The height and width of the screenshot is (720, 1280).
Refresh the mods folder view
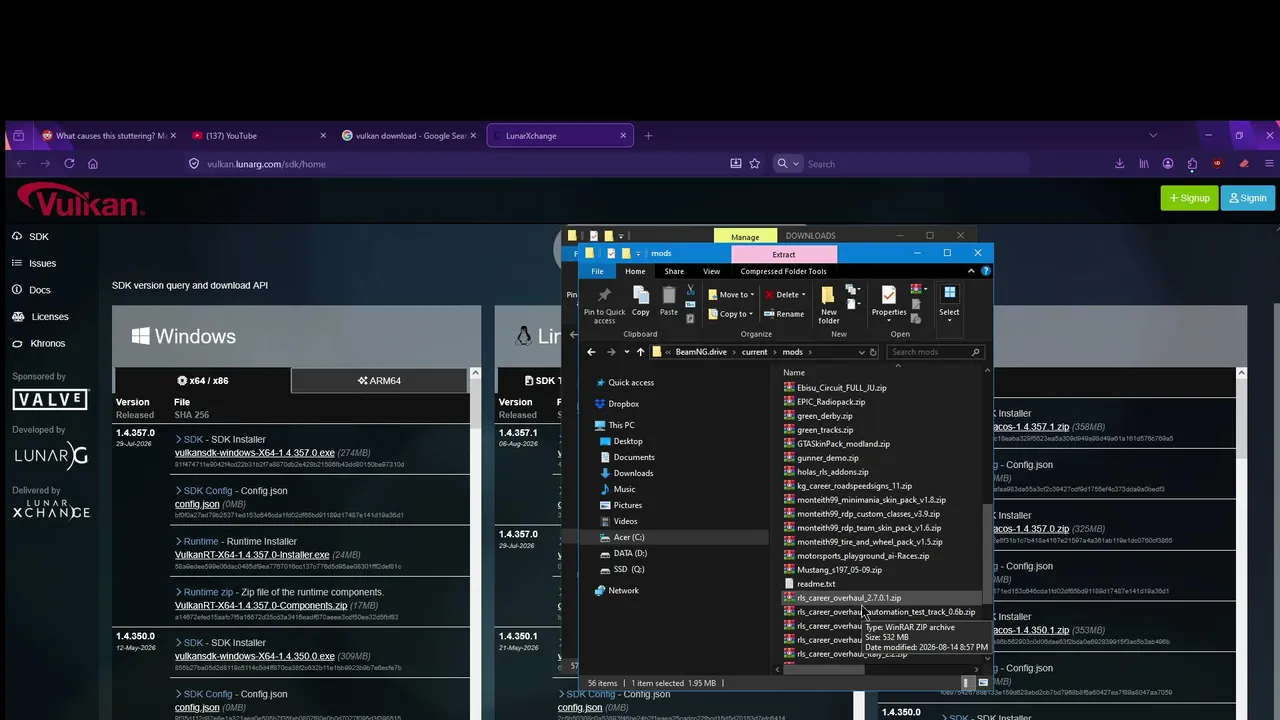[873, 352]
